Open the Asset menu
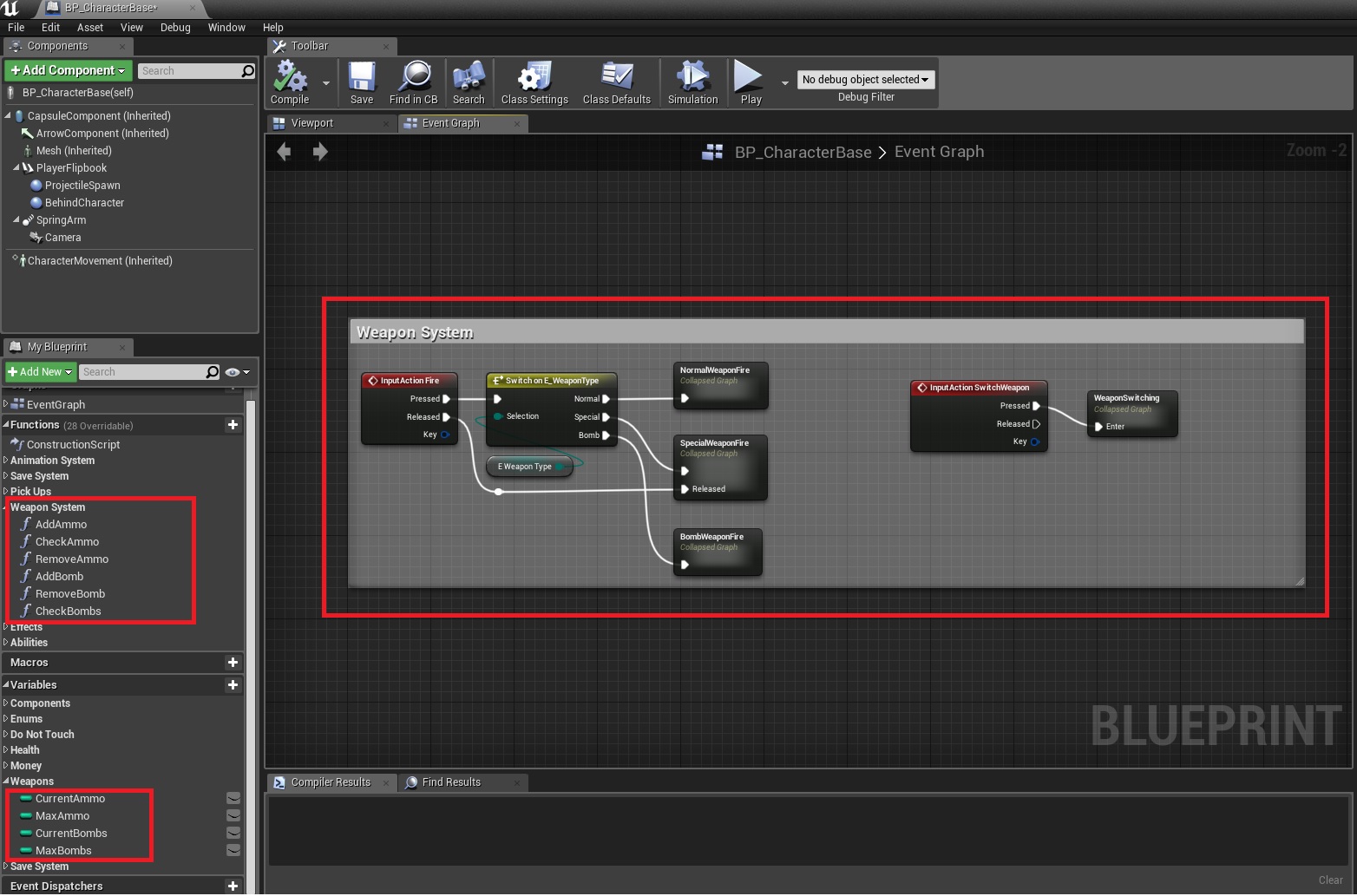Viewport: 1357px width, 896px height. (x=89, y=28)
